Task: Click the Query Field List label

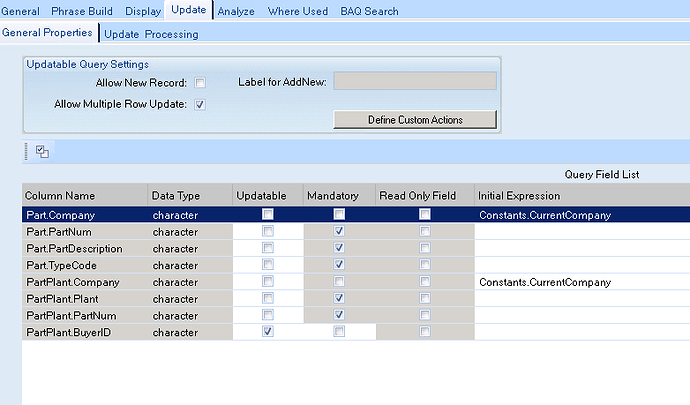Action: (x=602, y=175)
